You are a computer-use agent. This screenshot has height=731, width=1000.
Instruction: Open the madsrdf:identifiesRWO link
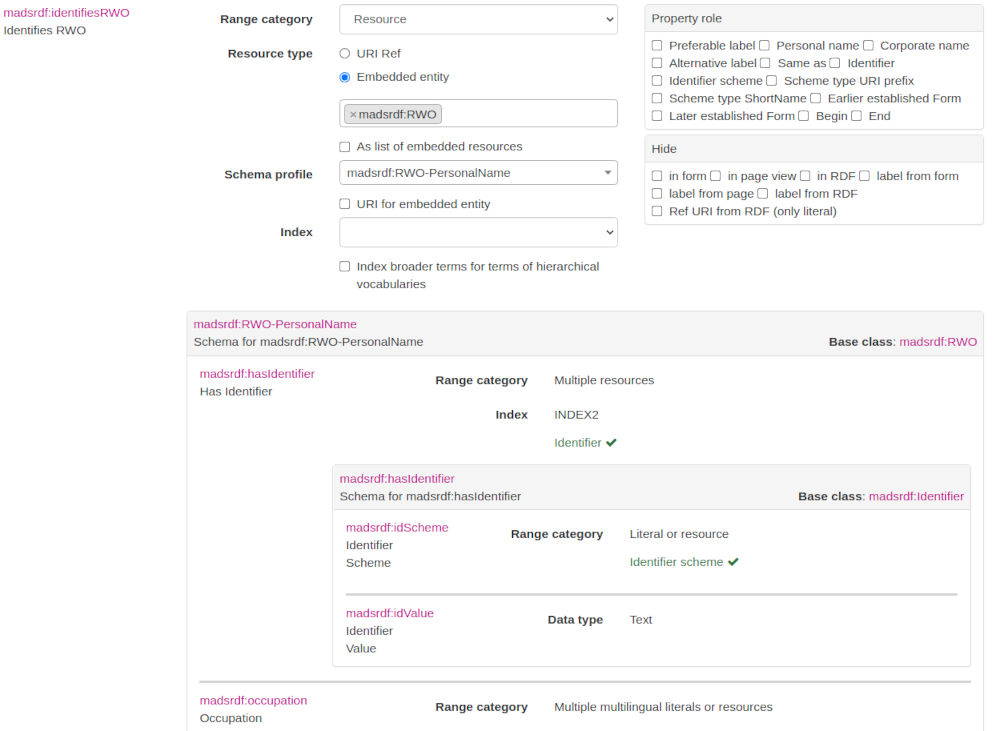66,13
